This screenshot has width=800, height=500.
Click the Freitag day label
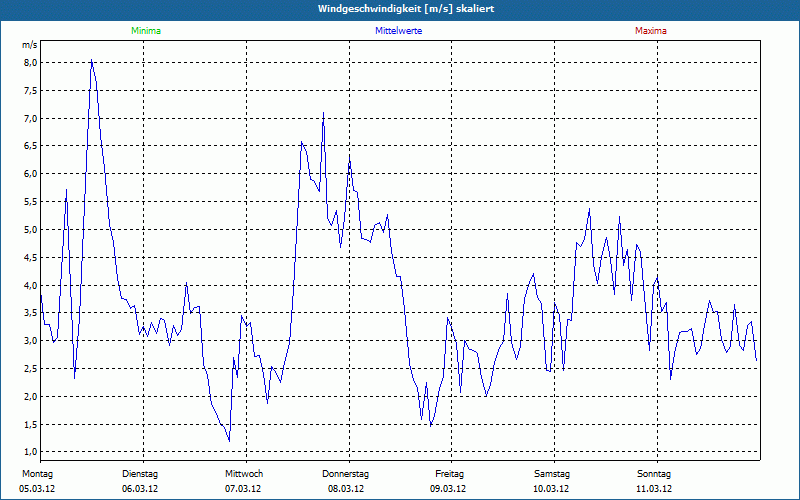point(449,474)
